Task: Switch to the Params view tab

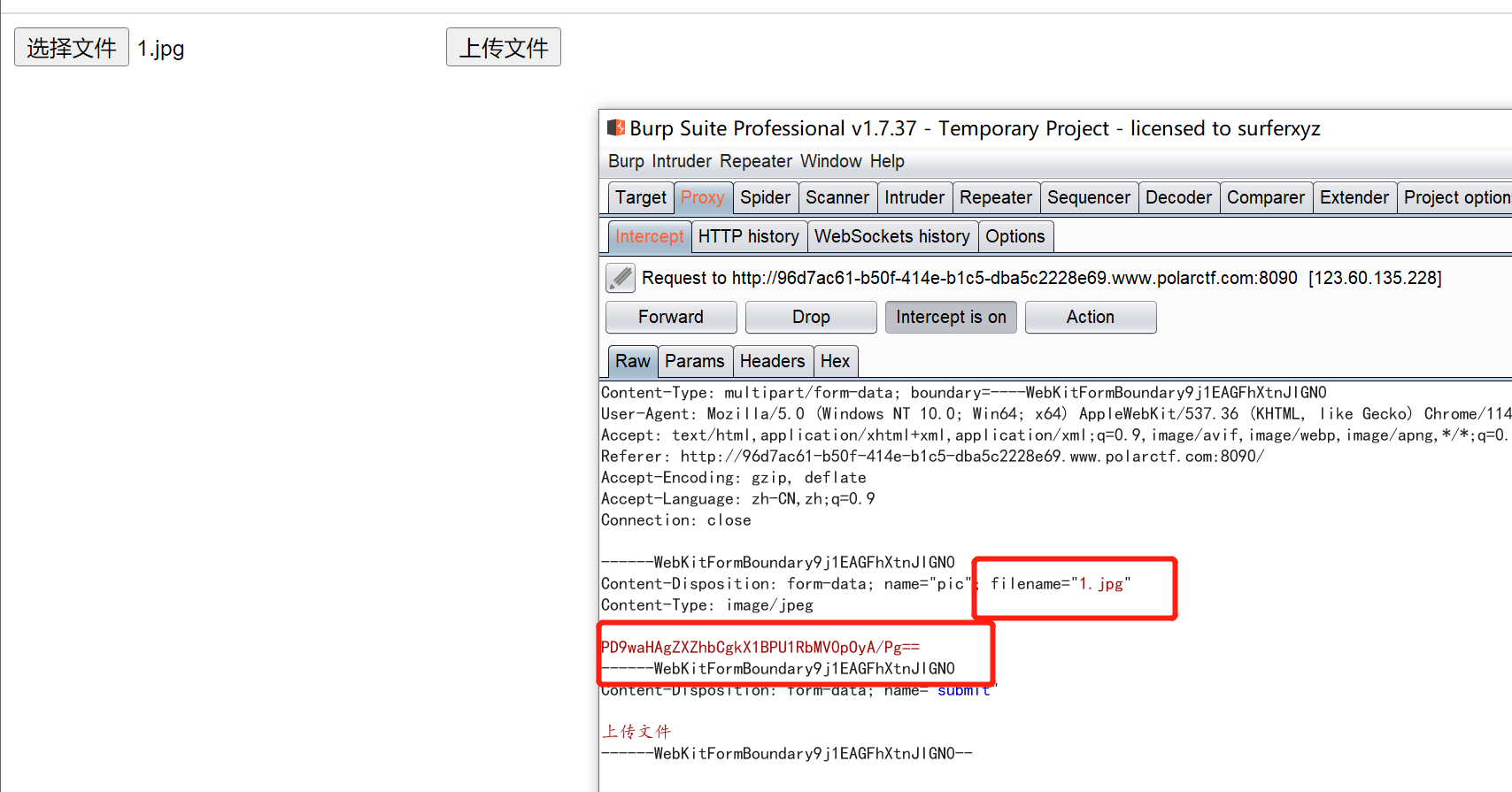Action: (695, 361)
